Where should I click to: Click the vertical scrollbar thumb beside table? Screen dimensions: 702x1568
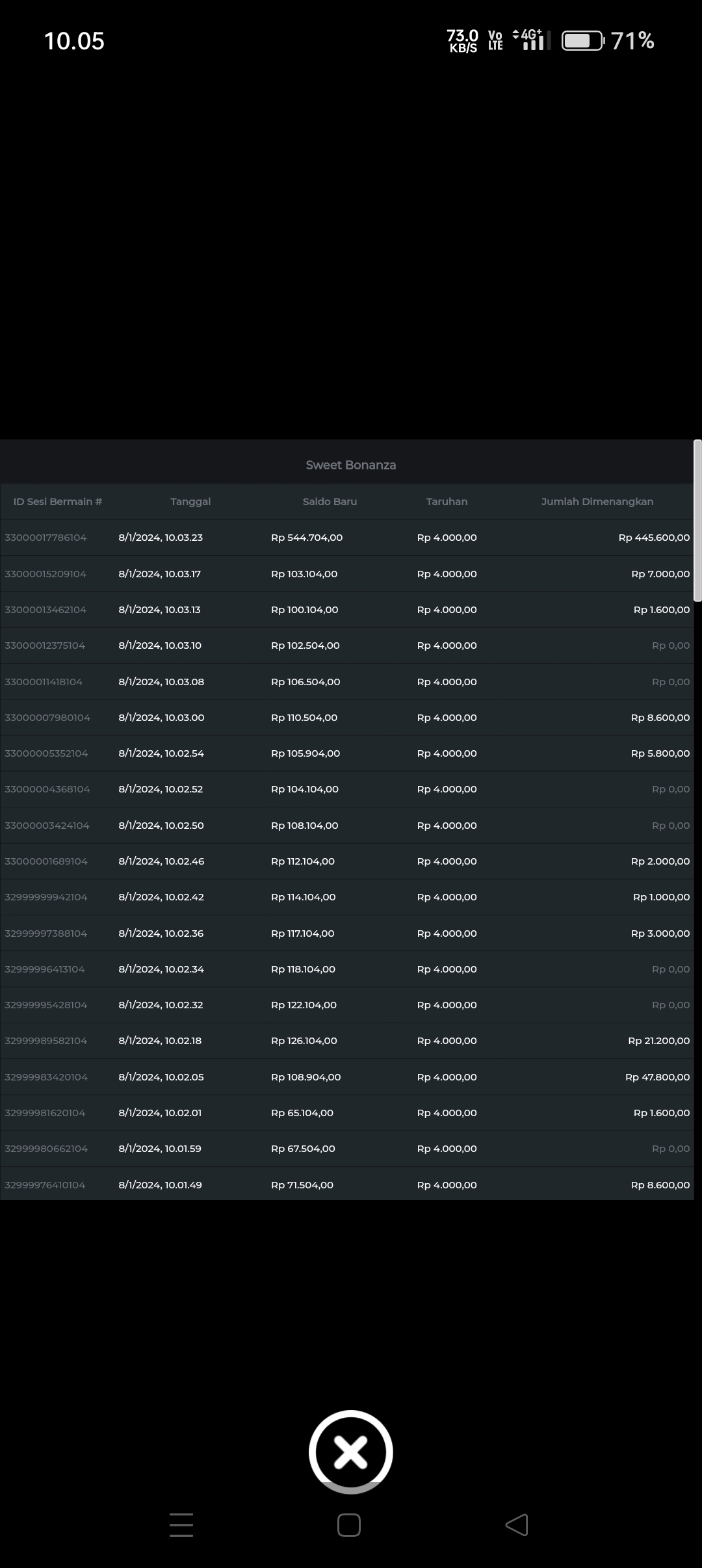tap(697, 520)
